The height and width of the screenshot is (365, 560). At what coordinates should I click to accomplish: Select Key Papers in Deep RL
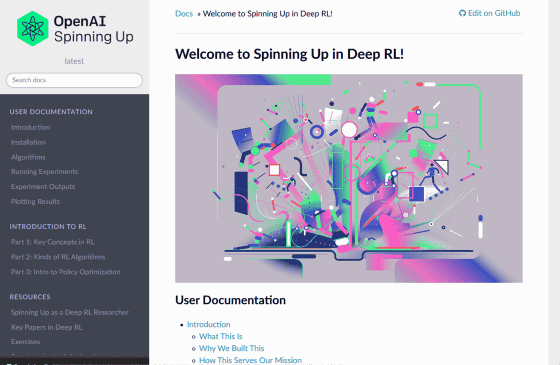(46, 327)
